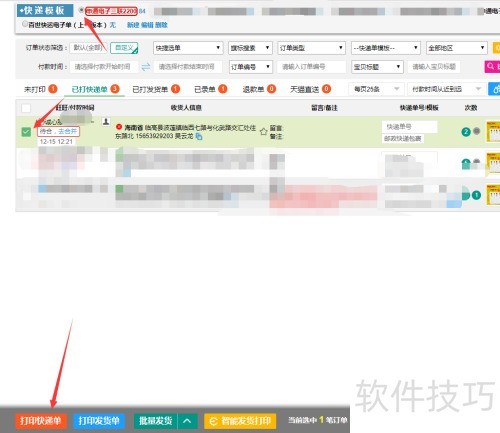Click the yellow express template thumbnail in first row
Viewport: 500px width, 433px height.
(493, 132)
